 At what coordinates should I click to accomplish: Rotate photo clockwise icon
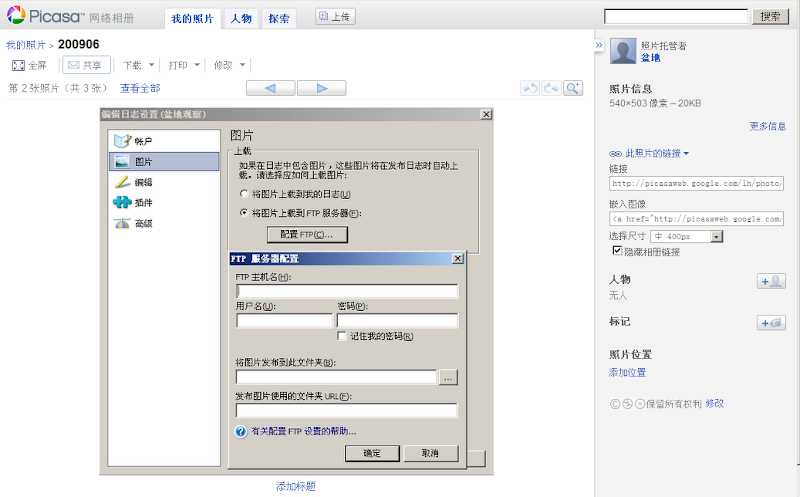click(x=552, y=88)
